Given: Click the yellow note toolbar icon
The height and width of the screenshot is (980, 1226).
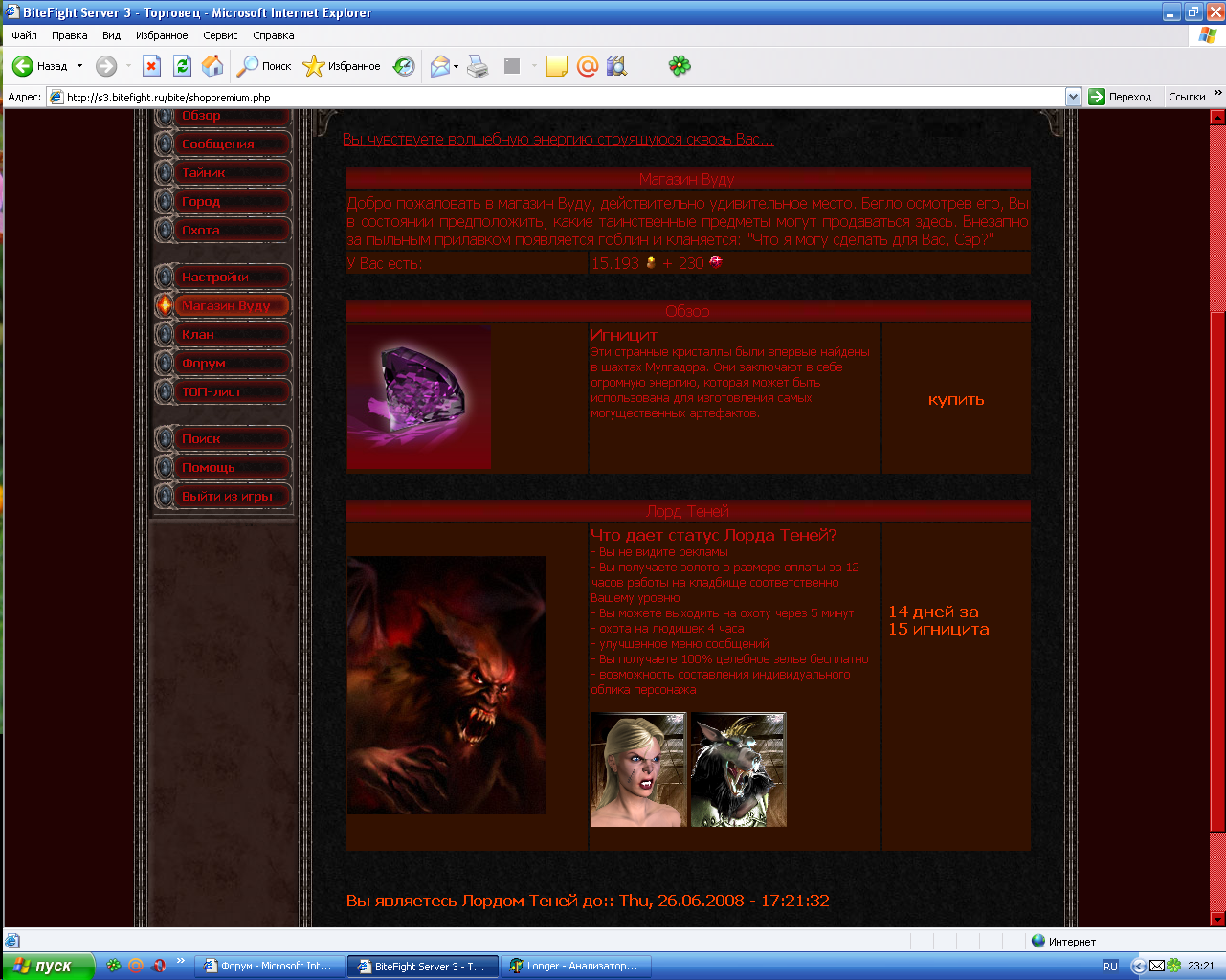Looking at the screenshot, I should point(557,66).
